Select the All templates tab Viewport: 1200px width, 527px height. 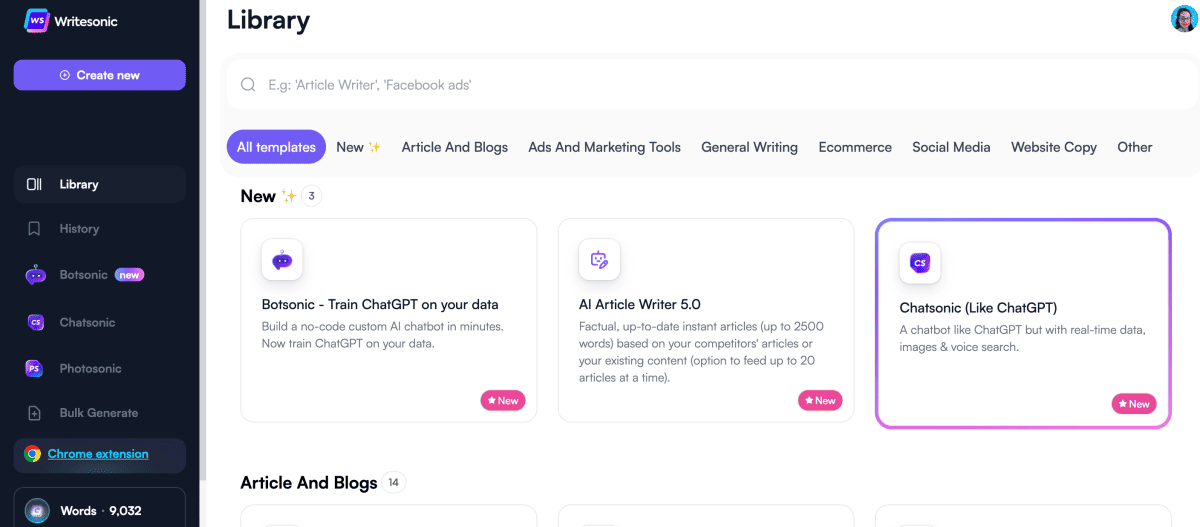point(276,147)
